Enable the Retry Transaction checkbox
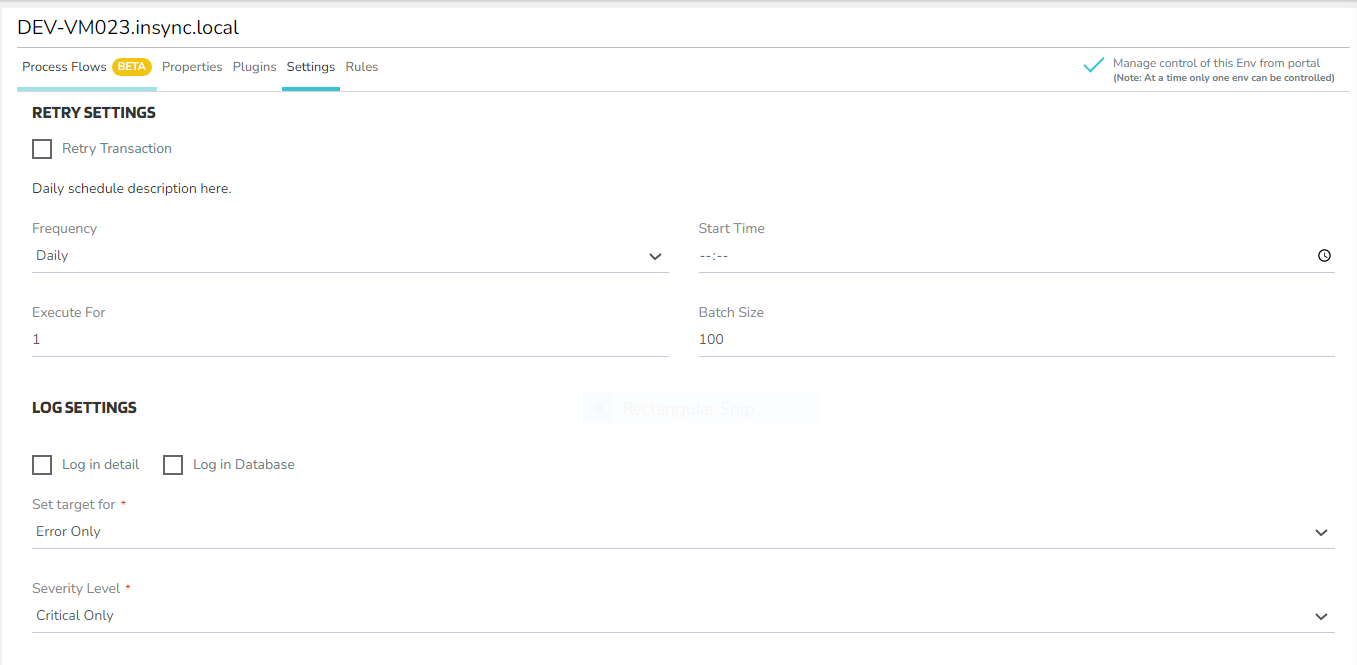The width and height of the screenshot is (1357, 665). point(42,149)
